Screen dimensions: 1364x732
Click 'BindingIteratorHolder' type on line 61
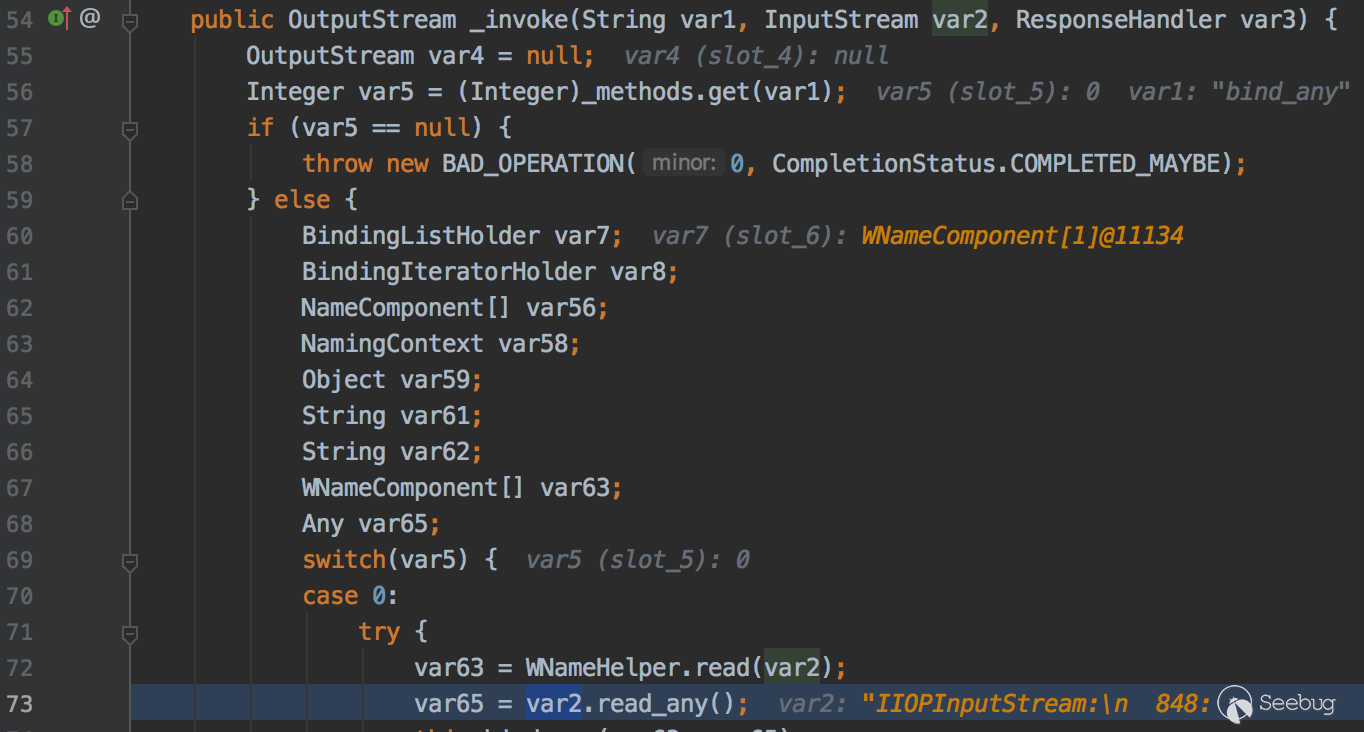click(x=449, y=271)
